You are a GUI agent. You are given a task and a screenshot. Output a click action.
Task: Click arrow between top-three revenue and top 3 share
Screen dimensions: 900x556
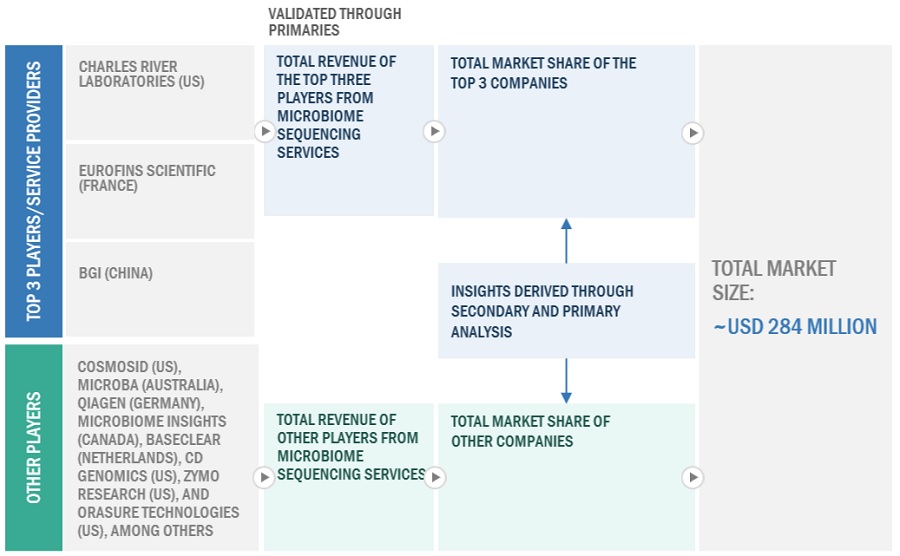click(x=434, y=131)
